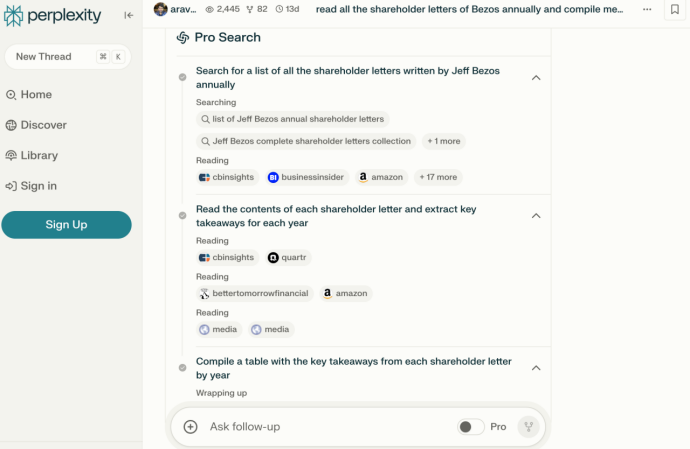The image size is (690, 449).
Task: Click the Sign Up button
Action: pos(66,225)
